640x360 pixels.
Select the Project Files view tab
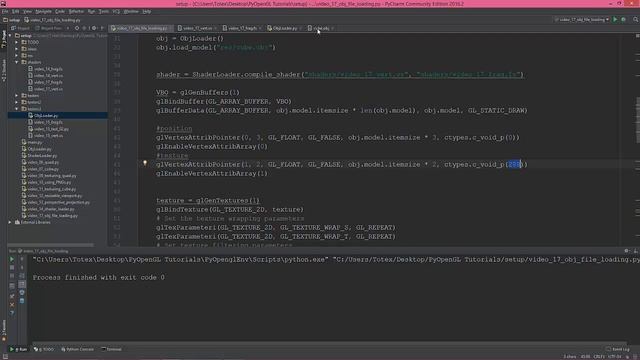pos(49,28)
